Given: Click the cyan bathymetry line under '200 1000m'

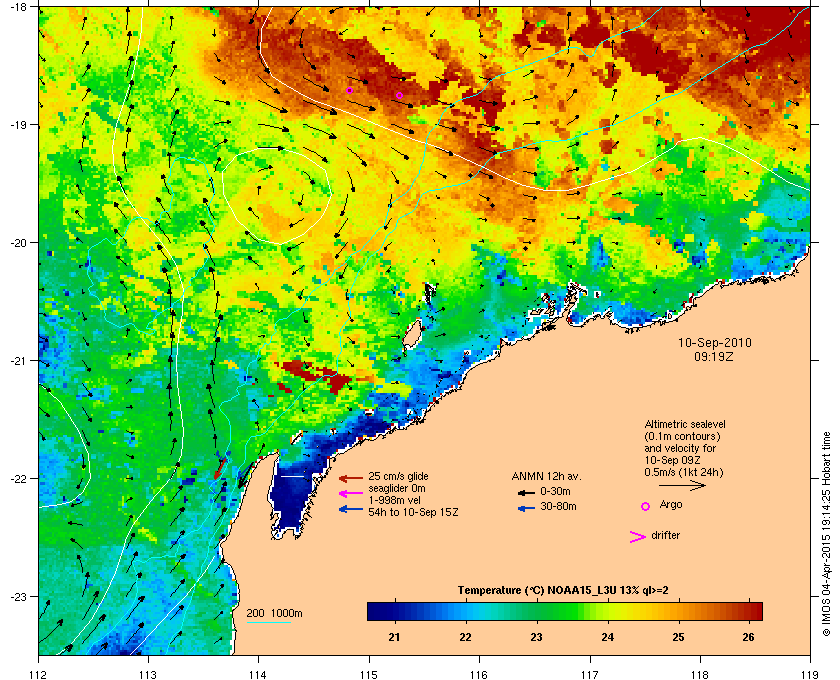Looking at the screenshot, I should pyautogui.click(x=268, y=623).
